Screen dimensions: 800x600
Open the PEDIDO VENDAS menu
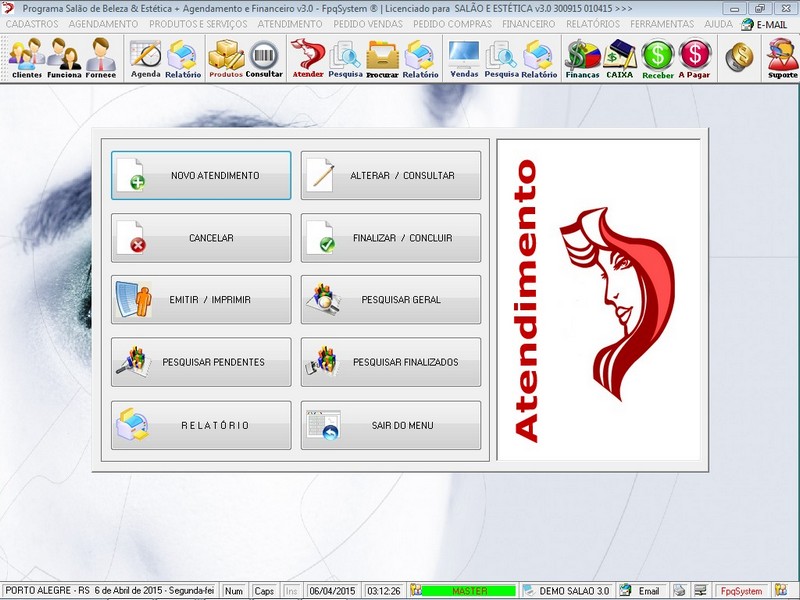368,24
